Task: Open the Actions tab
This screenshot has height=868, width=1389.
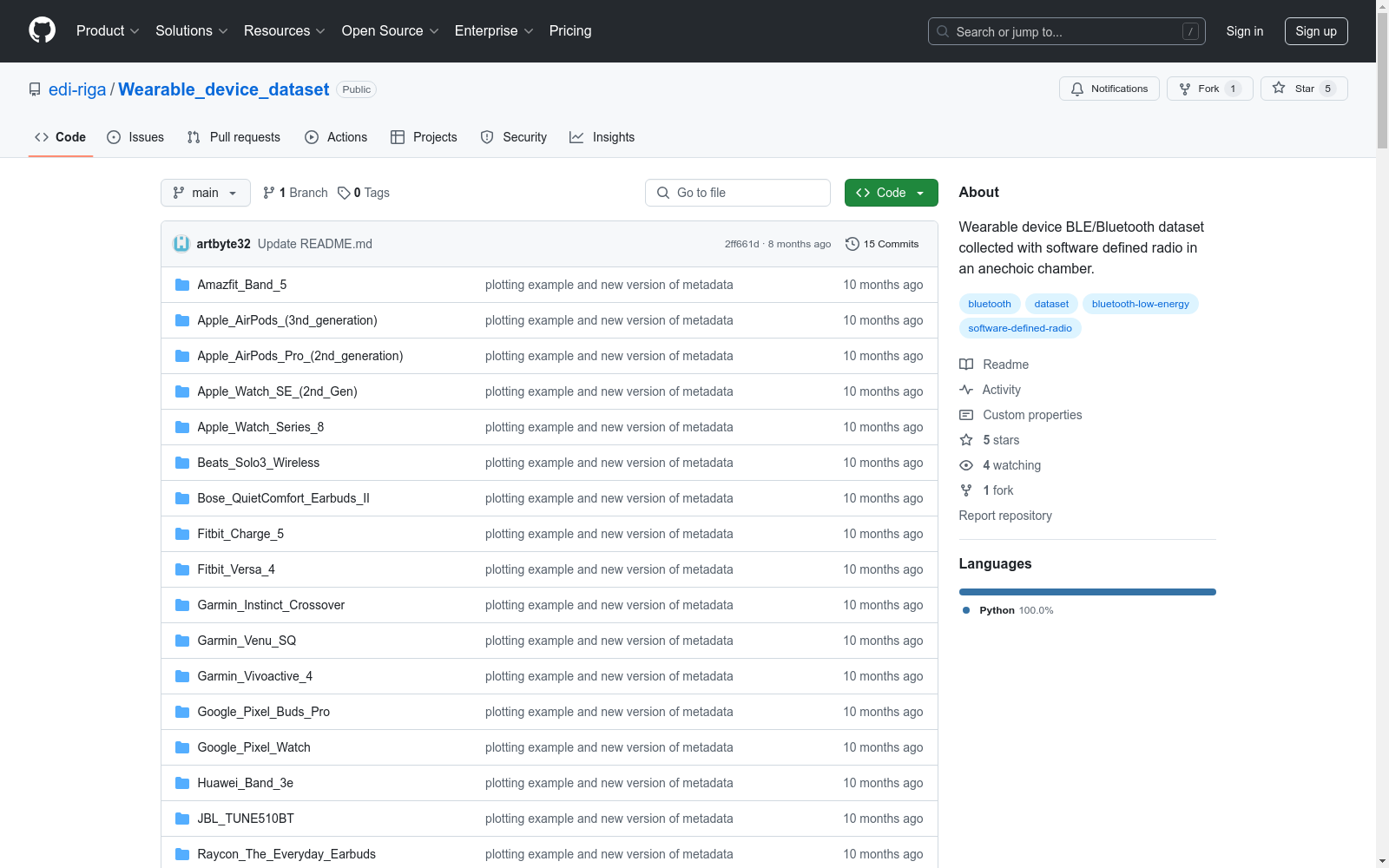Action: pyautogui.click(x=336, y=137)
